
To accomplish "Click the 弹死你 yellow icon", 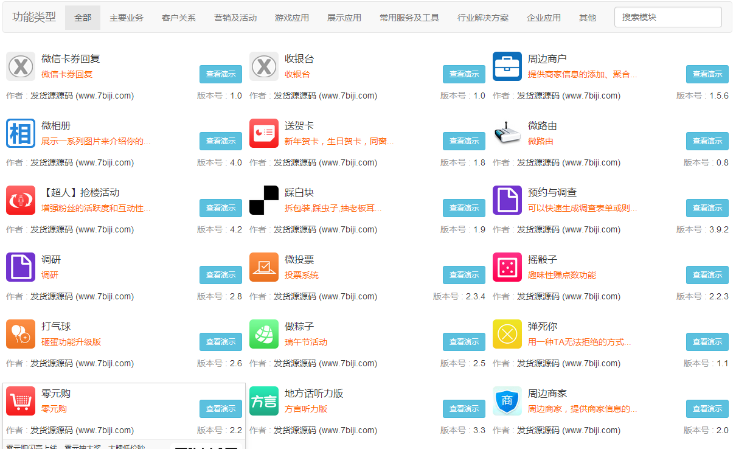I will pyautogui.click(x=507, y=334).
